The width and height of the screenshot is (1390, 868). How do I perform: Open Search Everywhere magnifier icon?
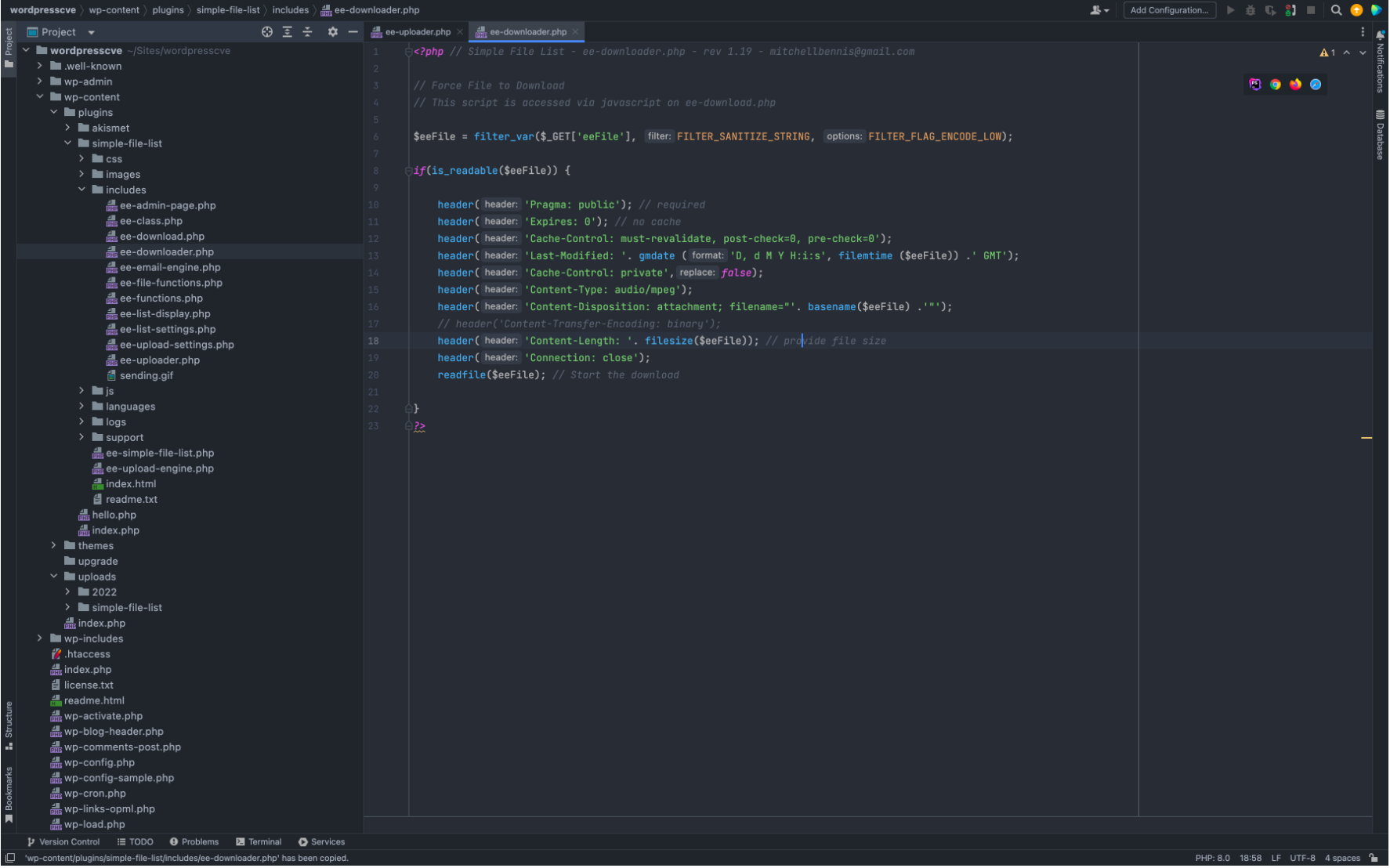pos(1337,10)
